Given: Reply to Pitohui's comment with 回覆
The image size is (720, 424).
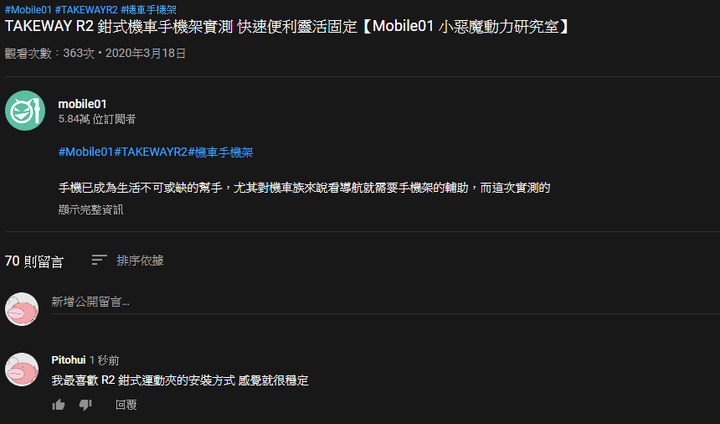Looking at the screenshot, I should (126, 405).
